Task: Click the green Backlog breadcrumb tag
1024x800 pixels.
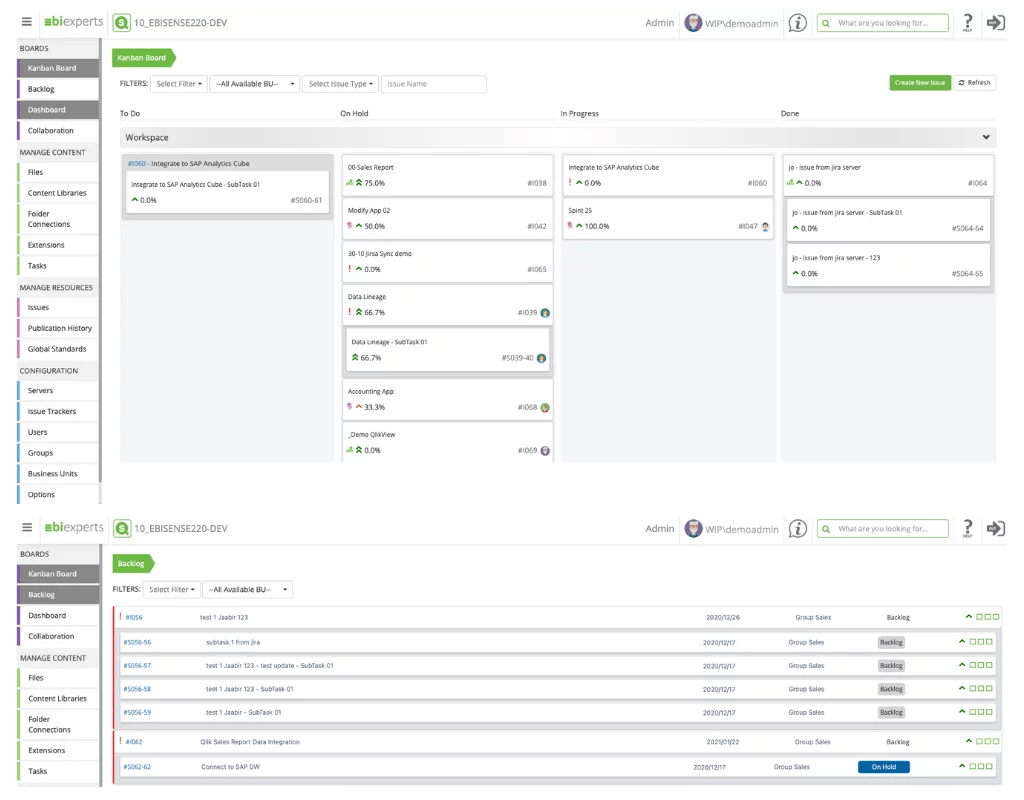Action: [133, 563]
